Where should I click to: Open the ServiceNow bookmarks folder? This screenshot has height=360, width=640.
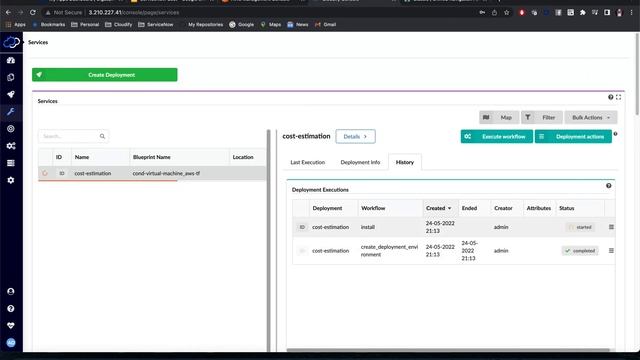pyautogui.click(x=156, y=24)
